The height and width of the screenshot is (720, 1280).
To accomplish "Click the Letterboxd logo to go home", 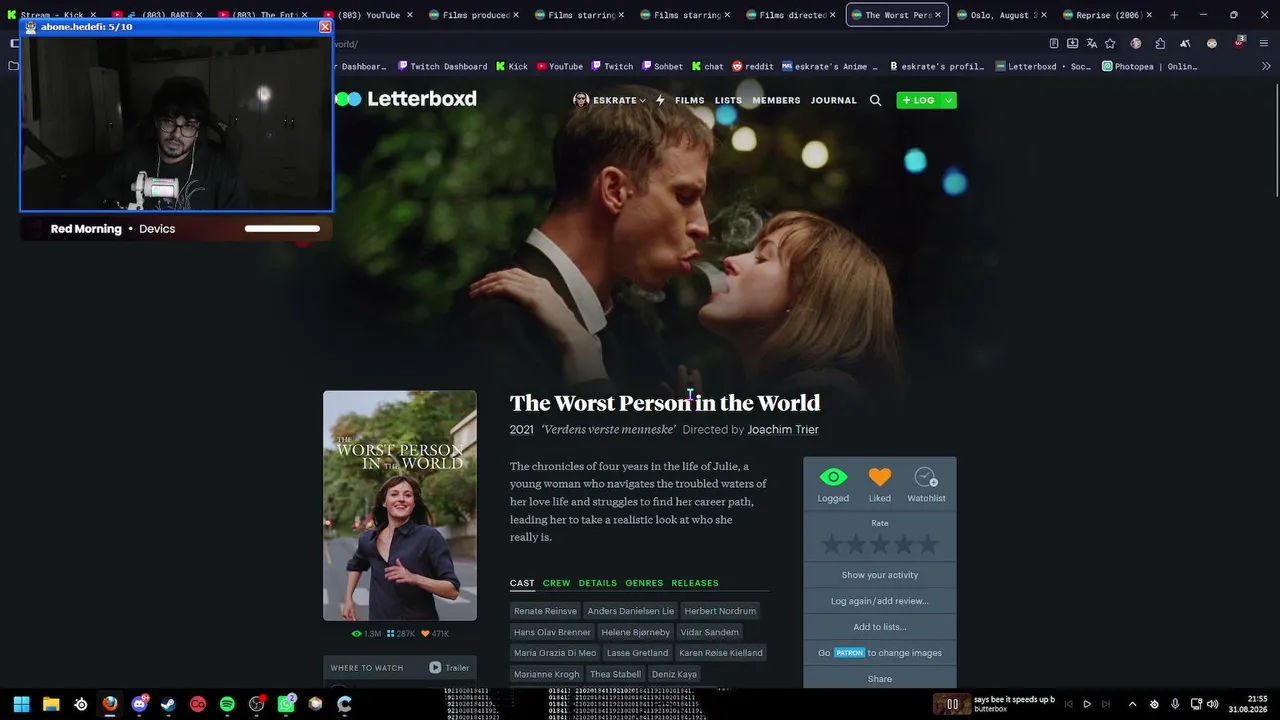I will [405, 99].
